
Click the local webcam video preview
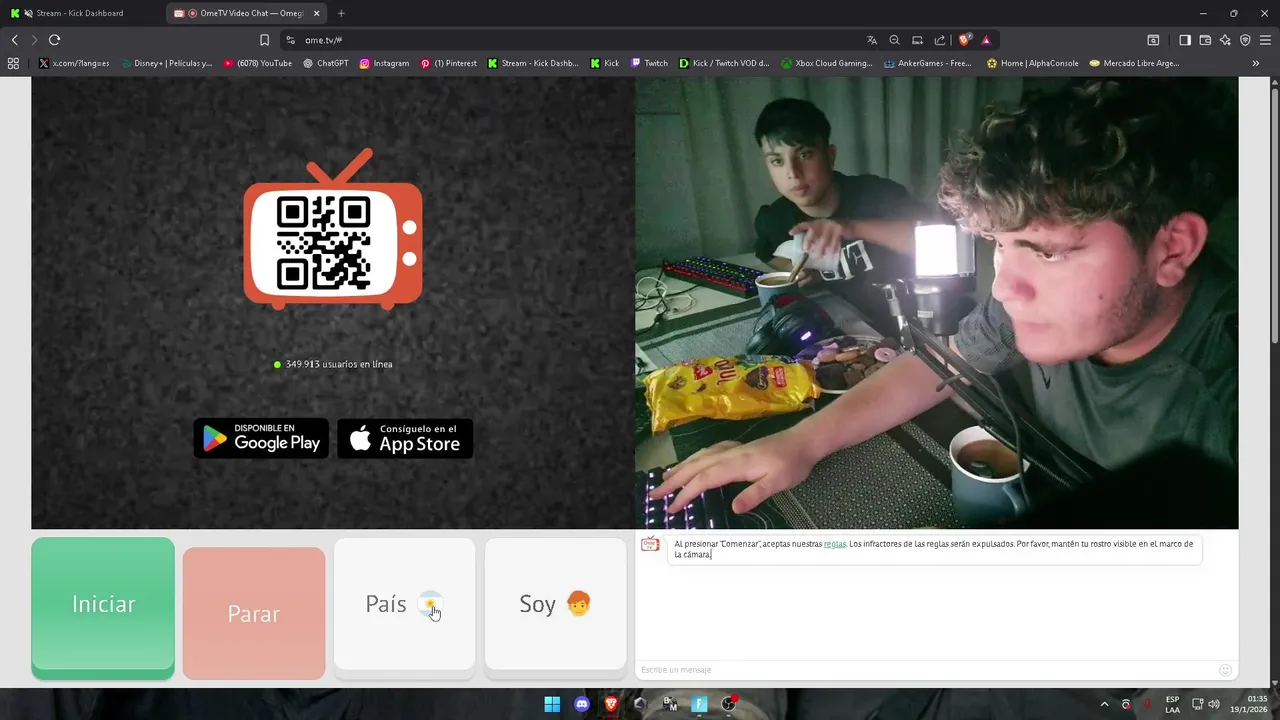coord(936,303)
